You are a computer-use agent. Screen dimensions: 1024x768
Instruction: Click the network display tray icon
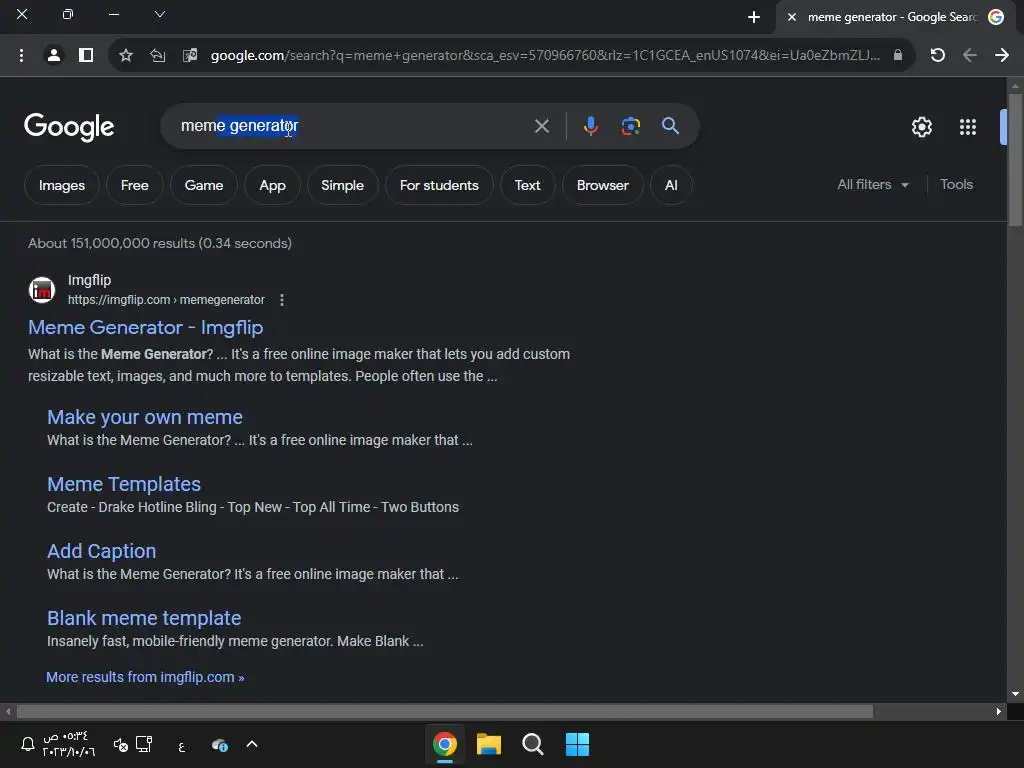point(144,744)
